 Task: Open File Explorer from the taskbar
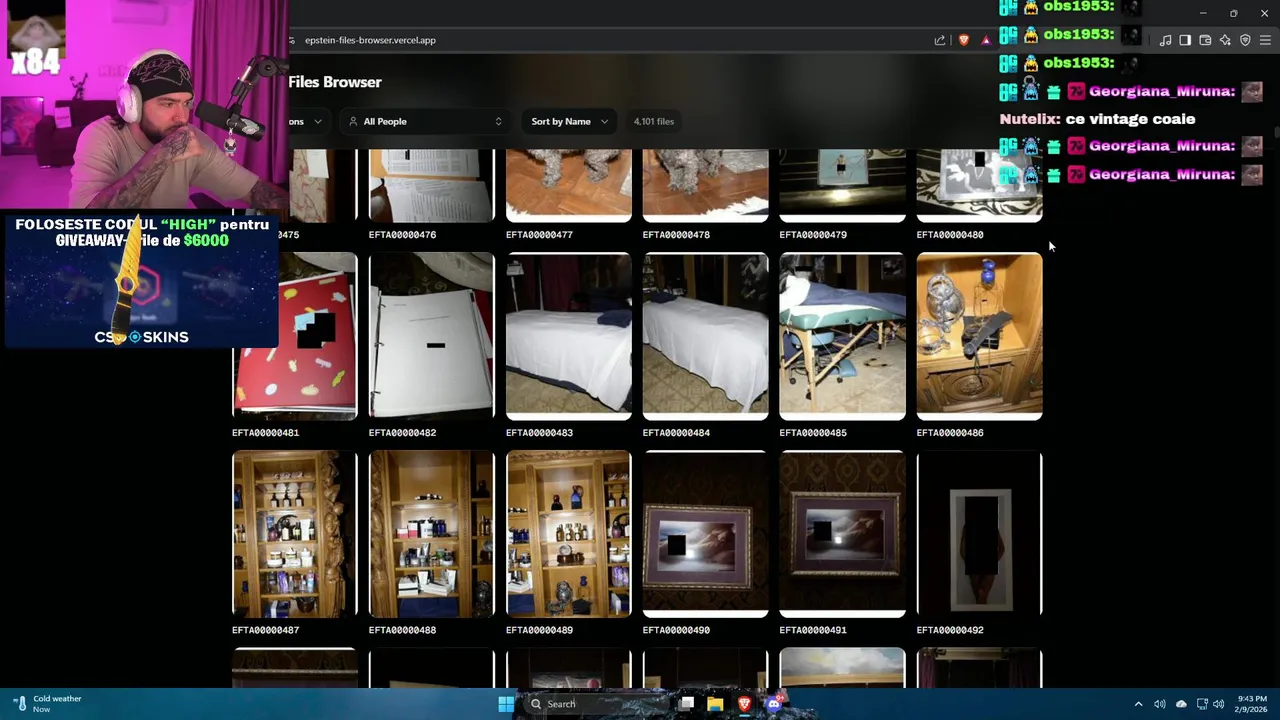(x=715, y=704)
